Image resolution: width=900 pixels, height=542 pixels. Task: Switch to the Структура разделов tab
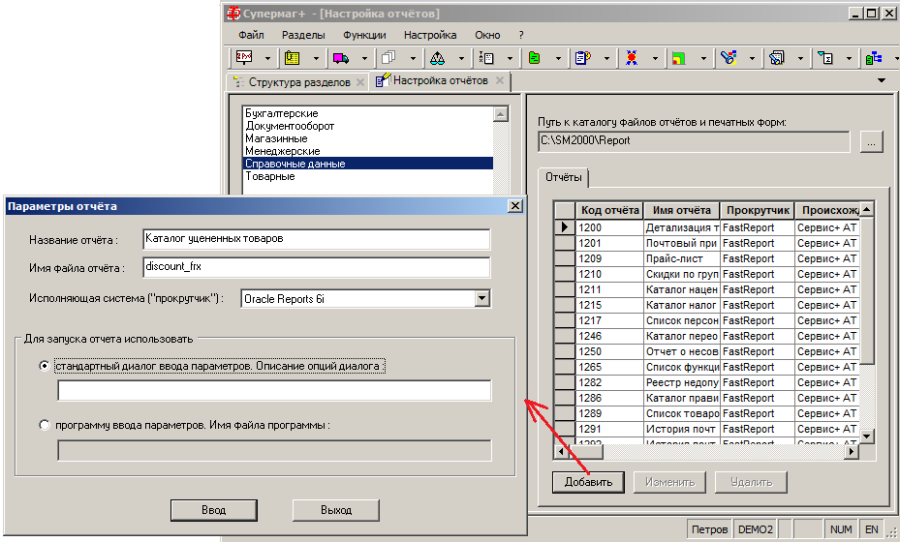(298, 82)
